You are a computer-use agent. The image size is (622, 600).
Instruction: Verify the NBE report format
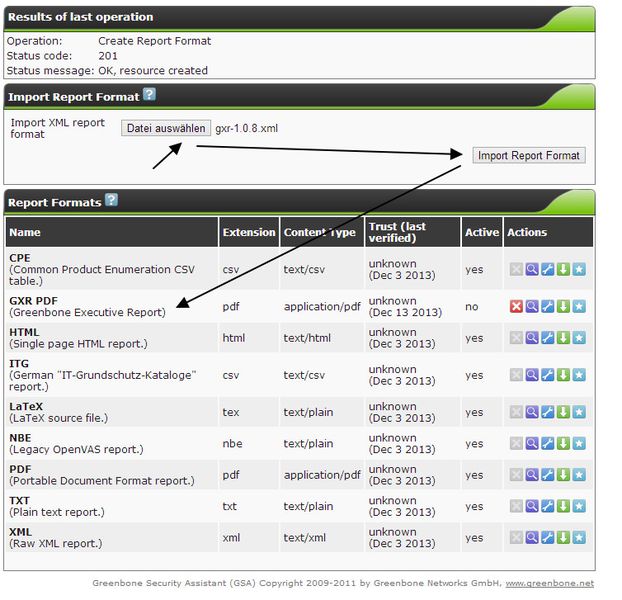tap(579, 443)
